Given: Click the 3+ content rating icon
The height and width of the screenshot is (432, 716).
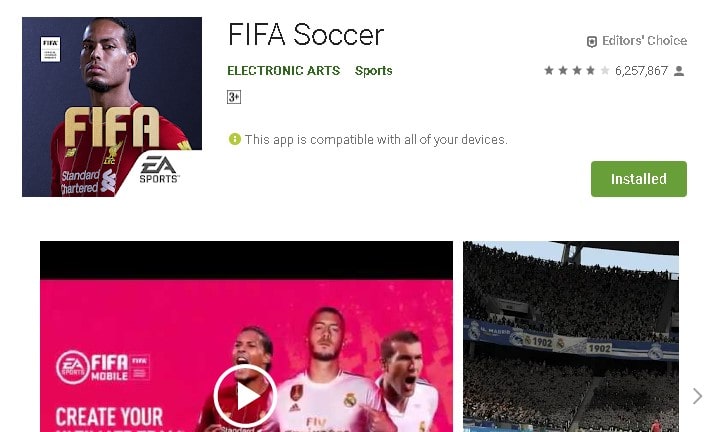Looking at the screenshot, I should [x=234, y=97].
